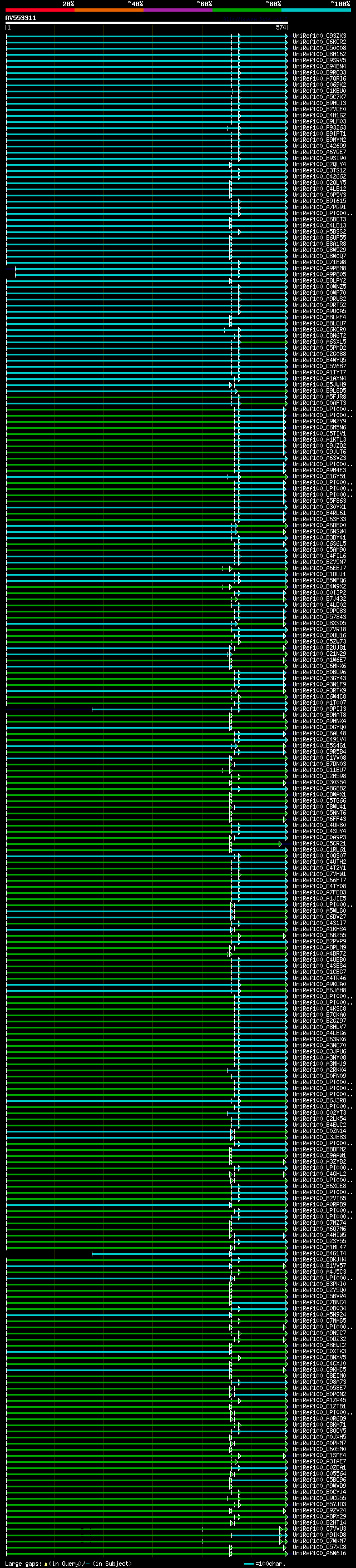Select hit label UniRef100_A1KTL3
This screenshot has height=1568, width=356.
pos(319,439)
